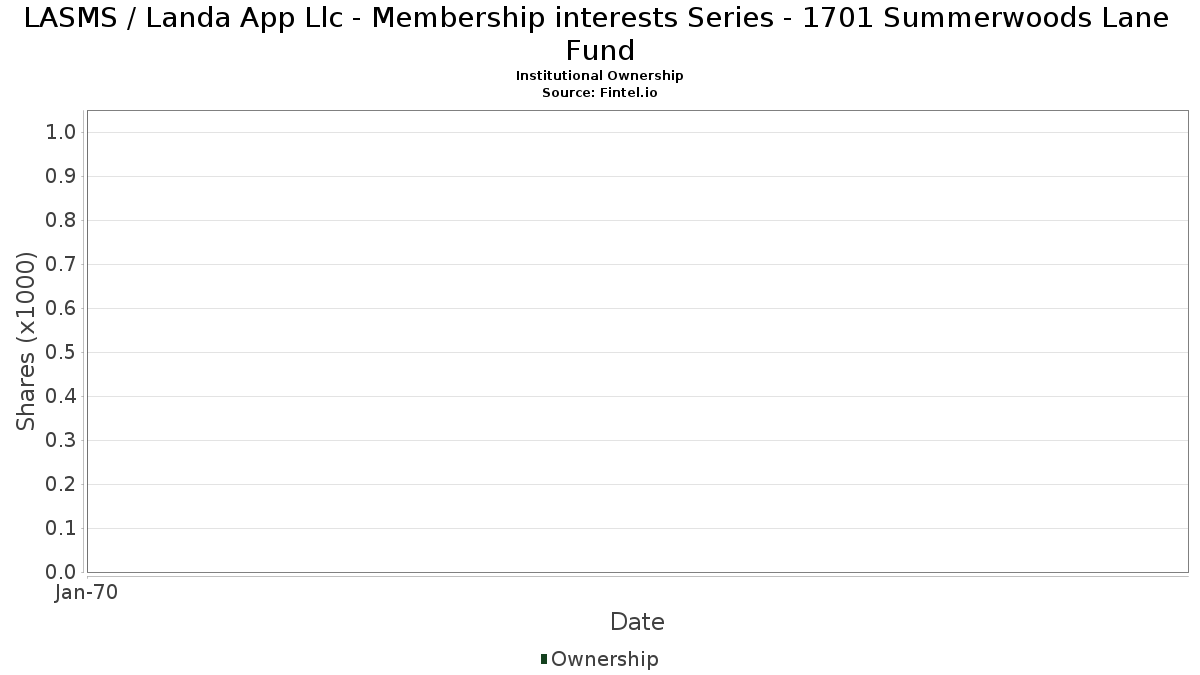Click the 0.3 y-axis tick label
Image resolution: width=1200 pixels, height=675 pixels.
[62, 441]
